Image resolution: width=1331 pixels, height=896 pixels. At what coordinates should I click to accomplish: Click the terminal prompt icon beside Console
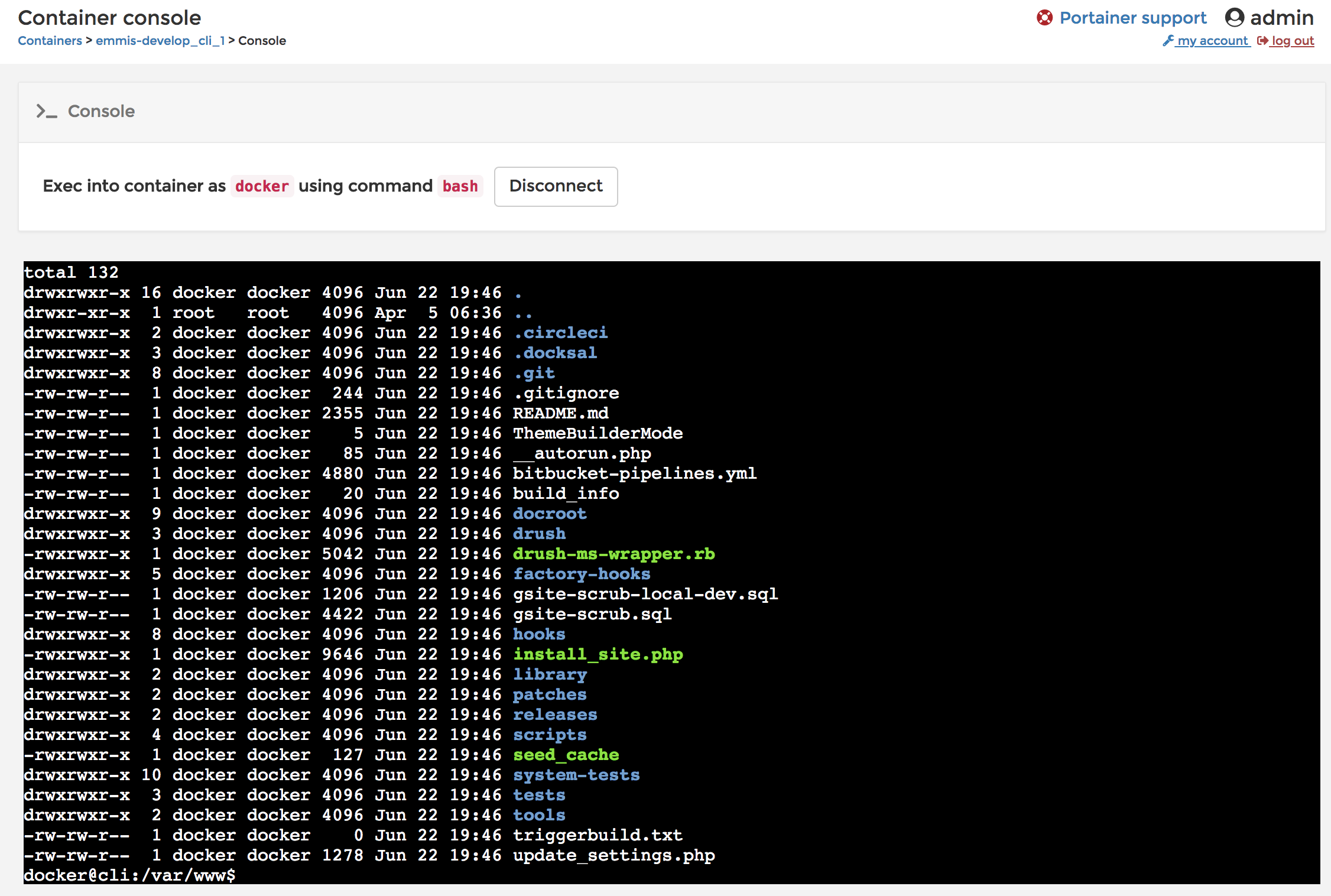click(46, 111)
